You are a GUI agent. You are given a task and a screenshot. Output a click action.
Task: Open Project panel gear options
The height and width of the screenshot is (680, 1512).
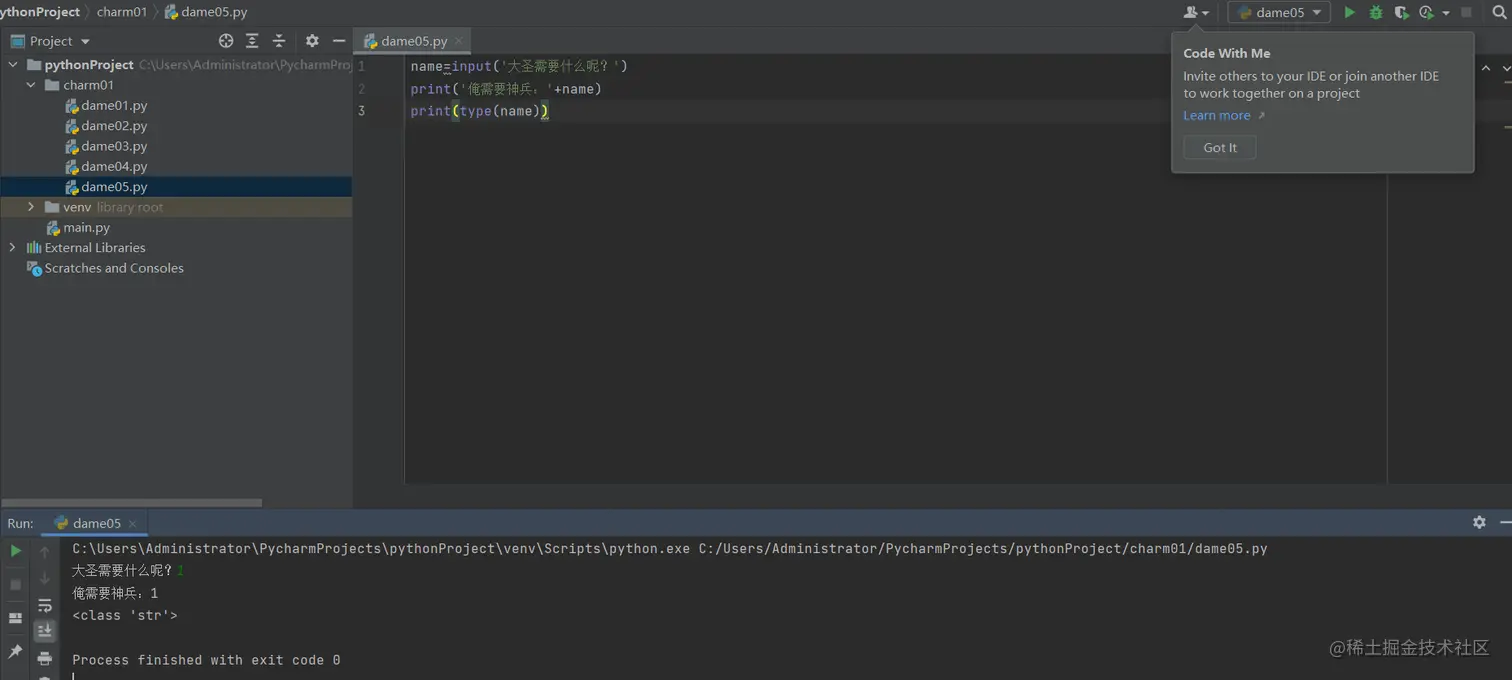pos(312,41)
